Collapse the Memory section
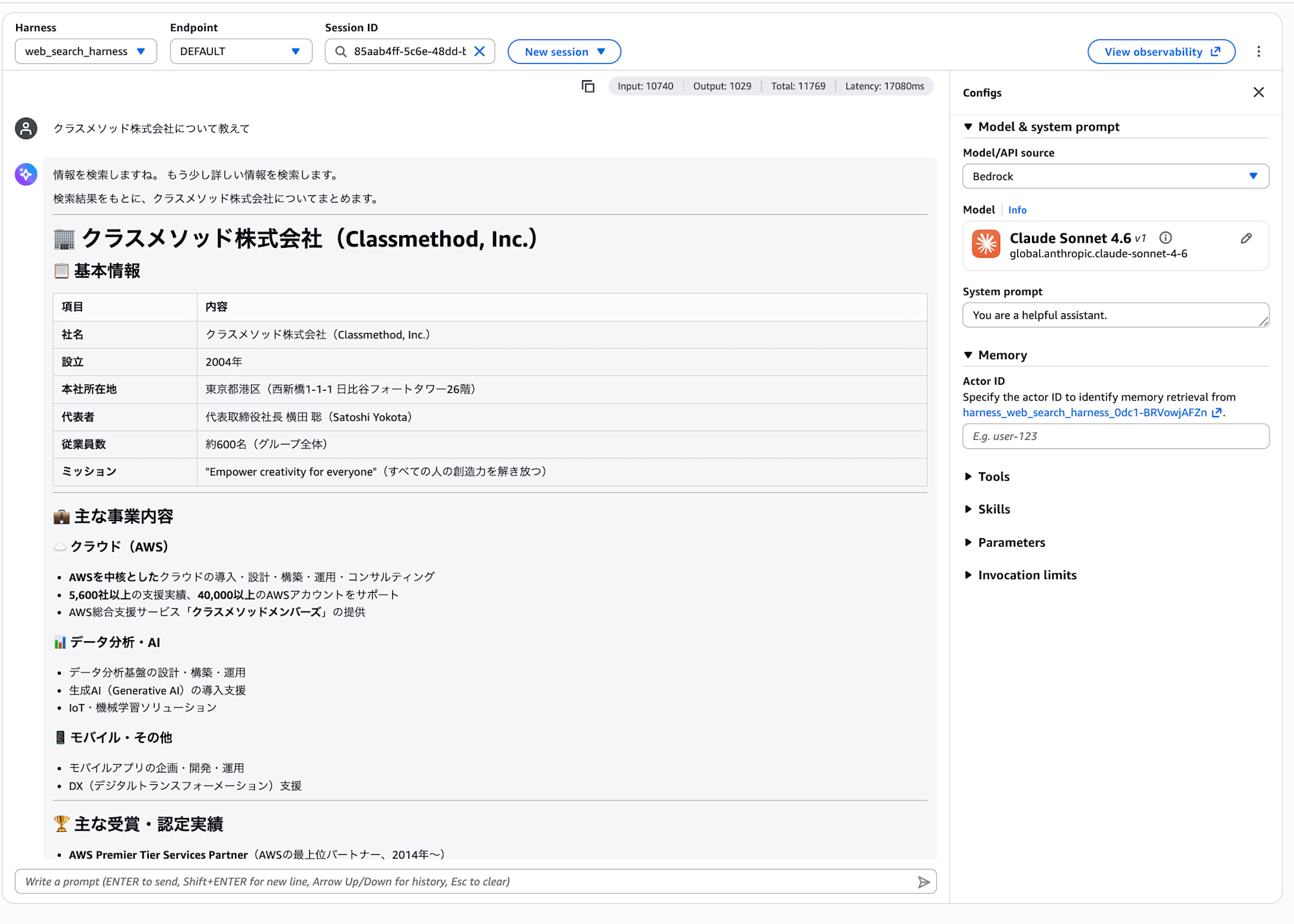 pos(995,355)
